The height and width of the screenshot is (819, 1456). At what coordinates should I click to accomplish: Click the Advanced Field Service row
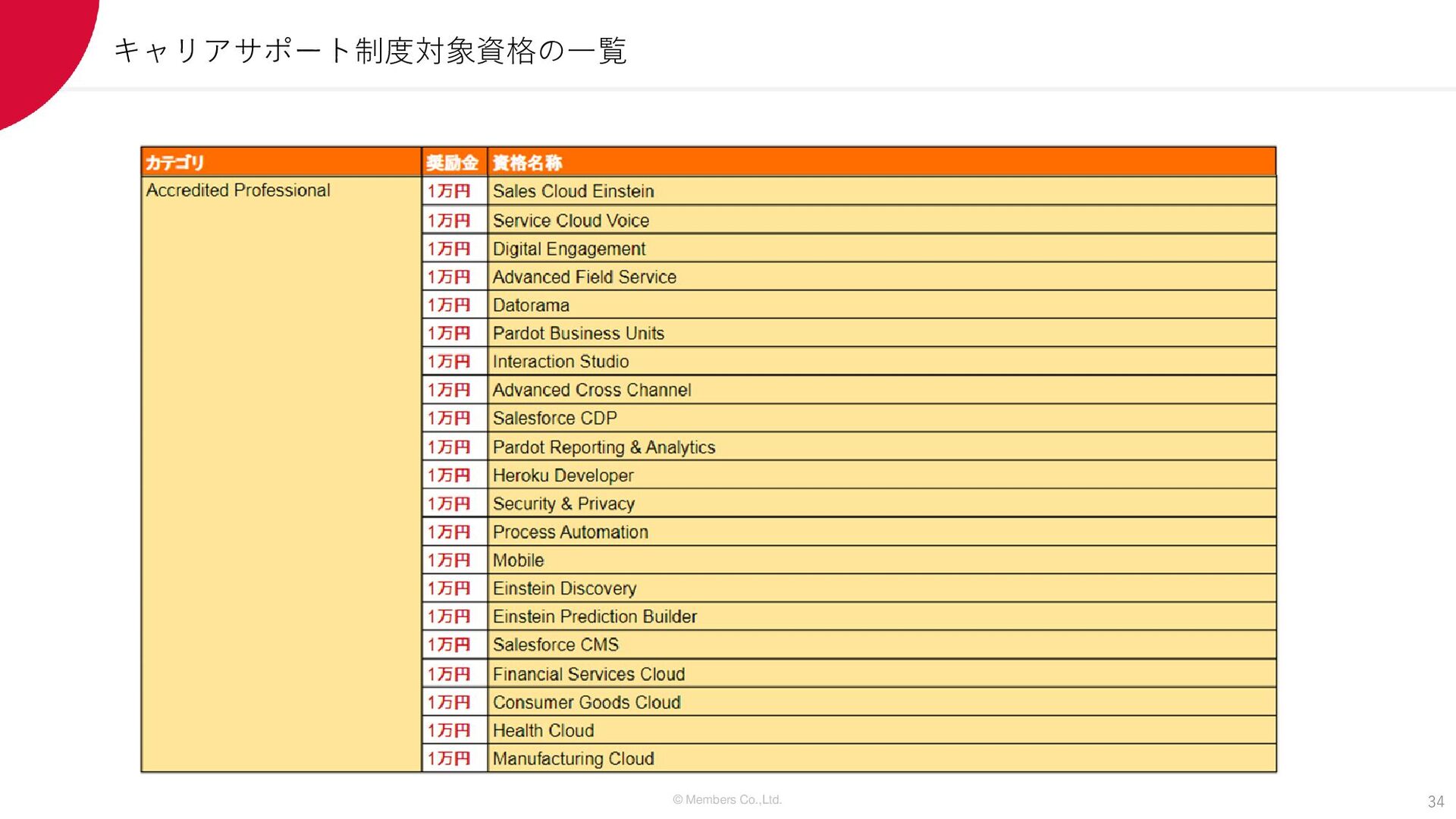(882, 277)
